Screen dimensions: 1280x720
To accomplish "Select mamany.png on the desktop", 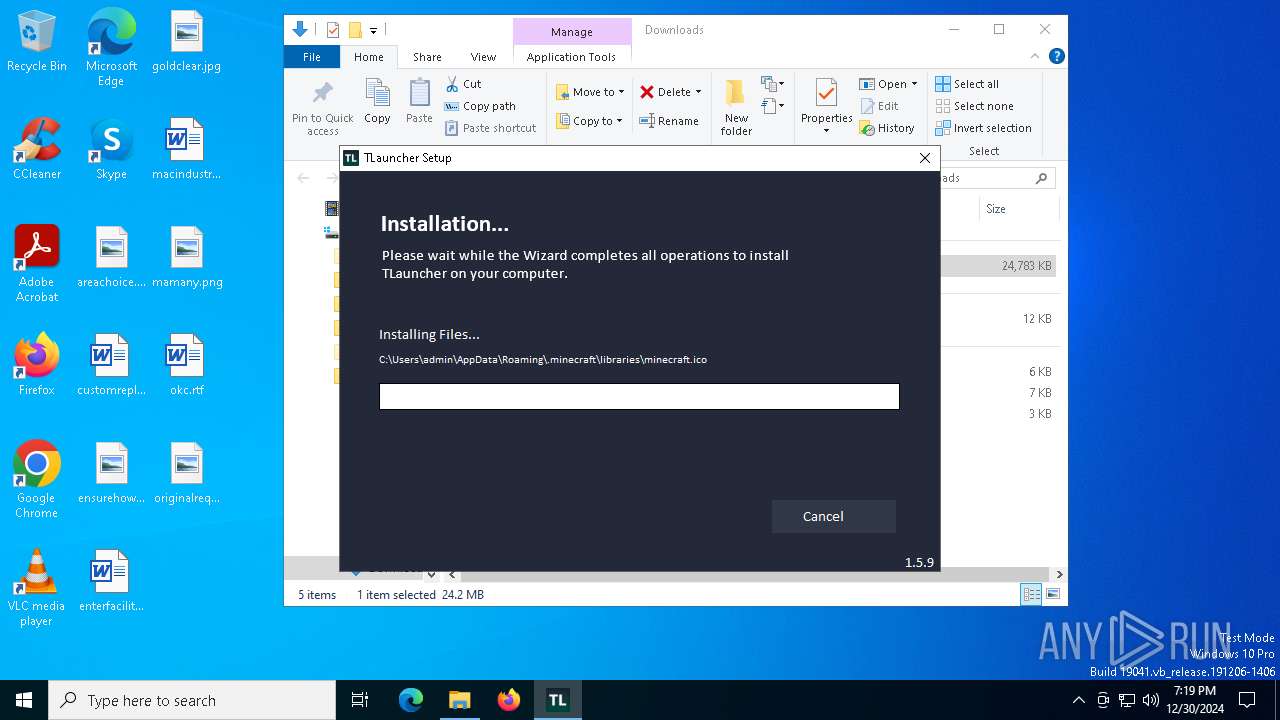I will tap(186, 257).
